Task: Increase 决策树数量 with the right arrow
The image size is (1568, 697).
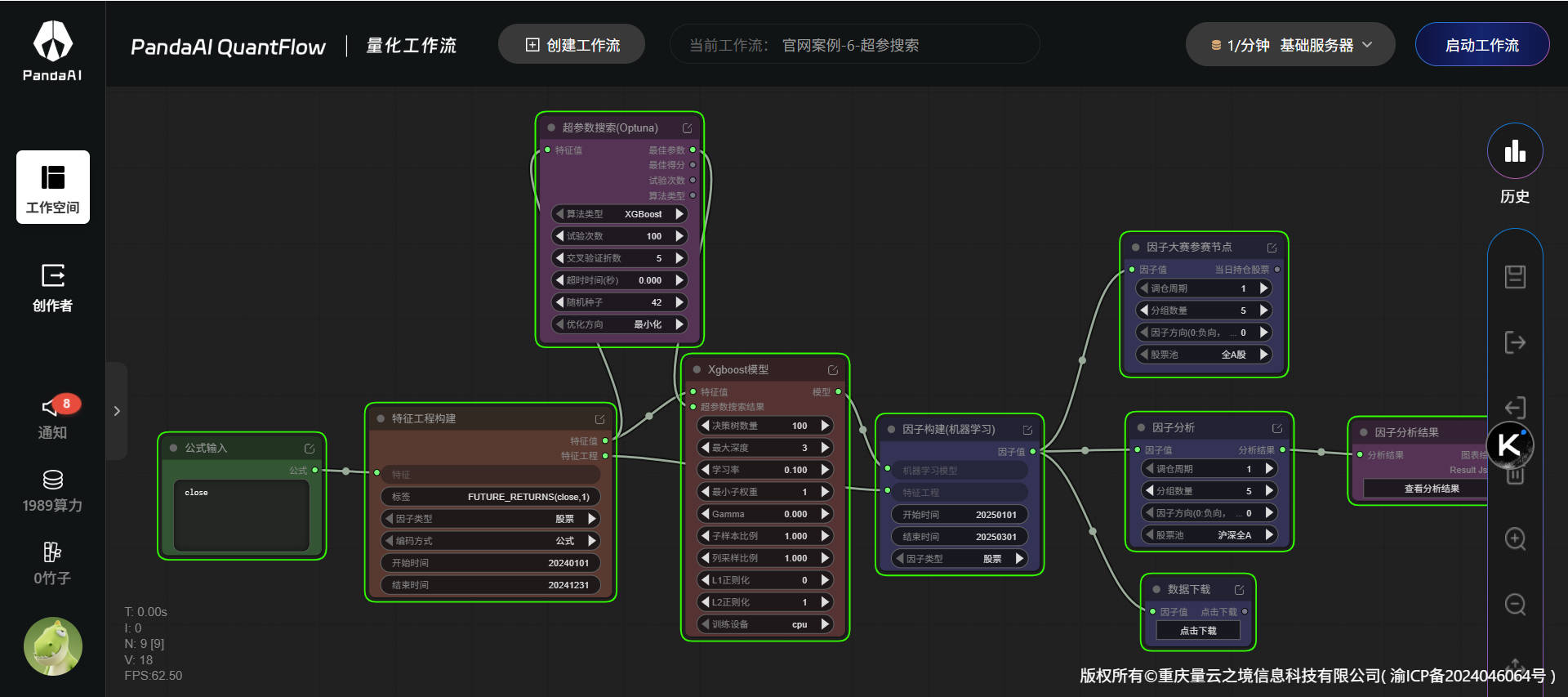Action: pos(825,426)
